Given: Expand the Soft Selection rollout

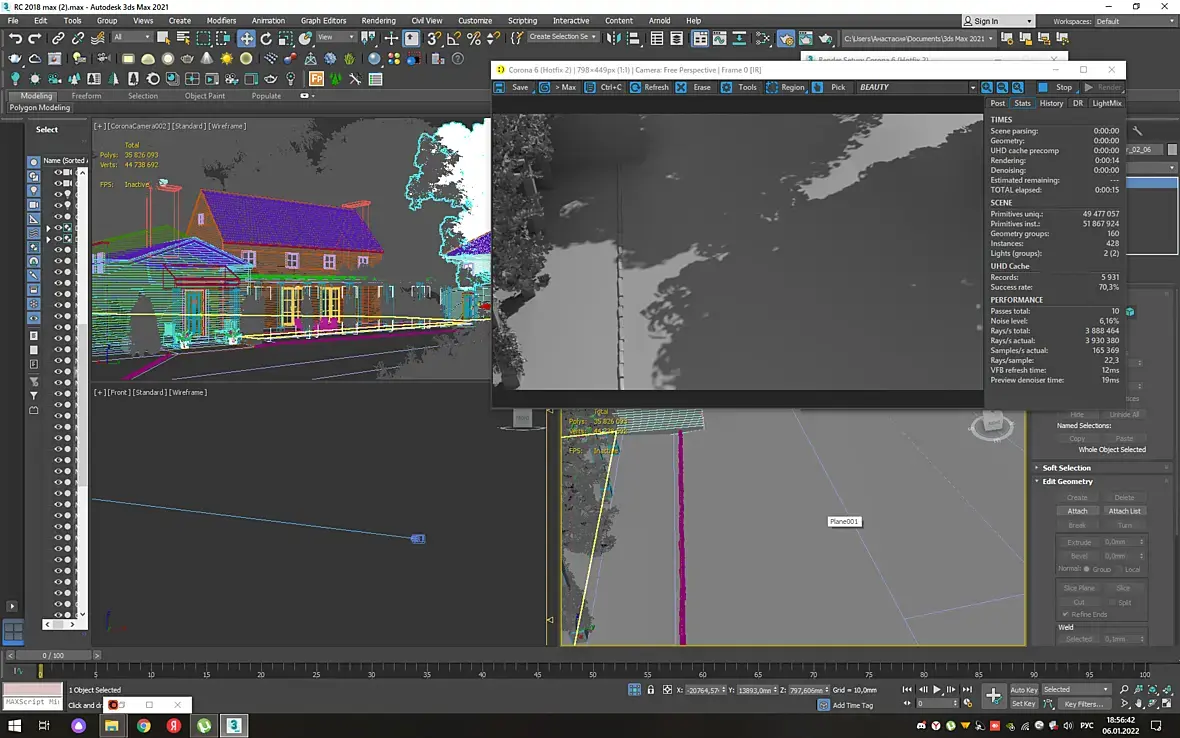Looking at the screenshot, I should pos(1066,468).
